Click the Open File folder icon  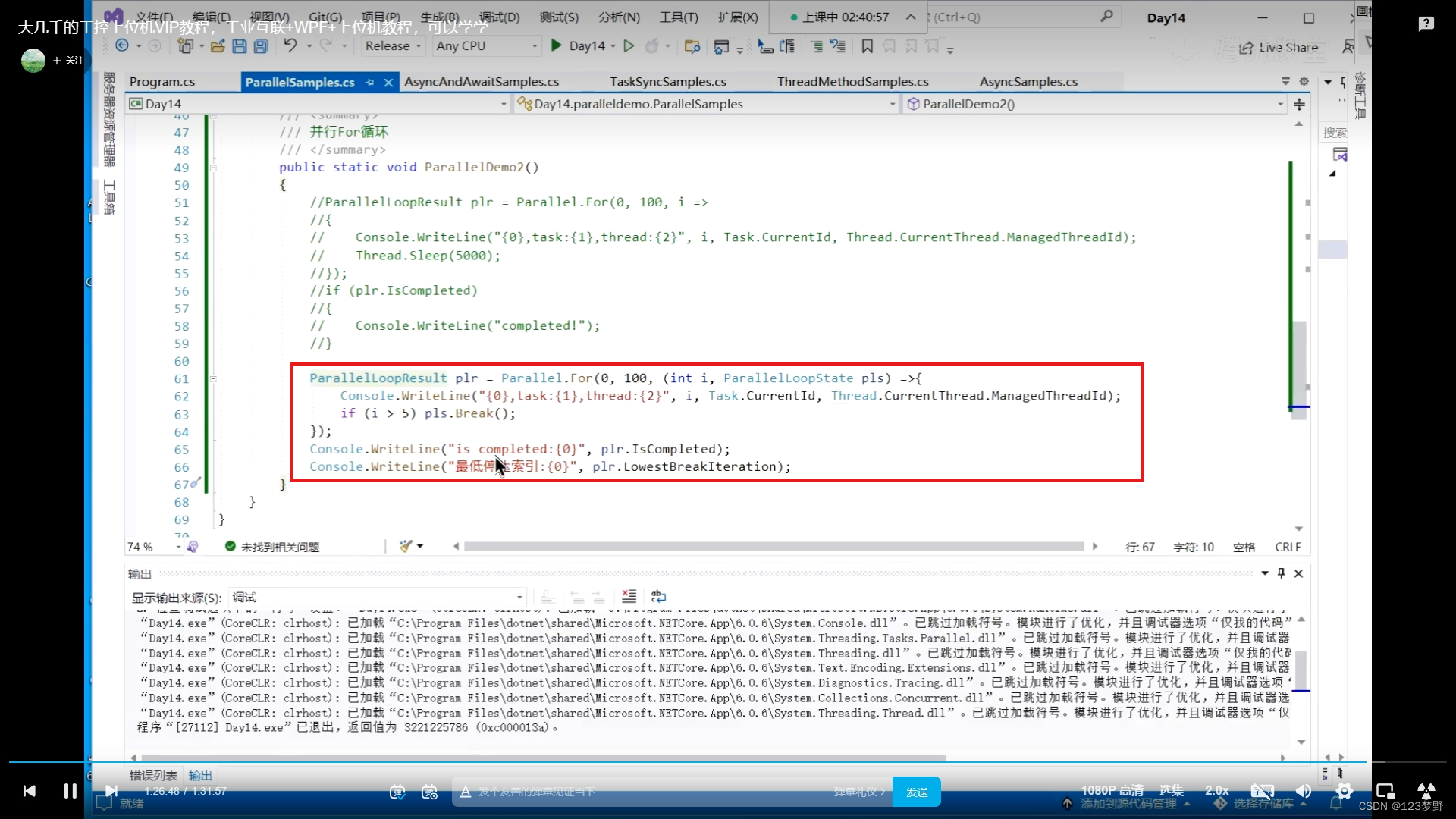point(218,46)
